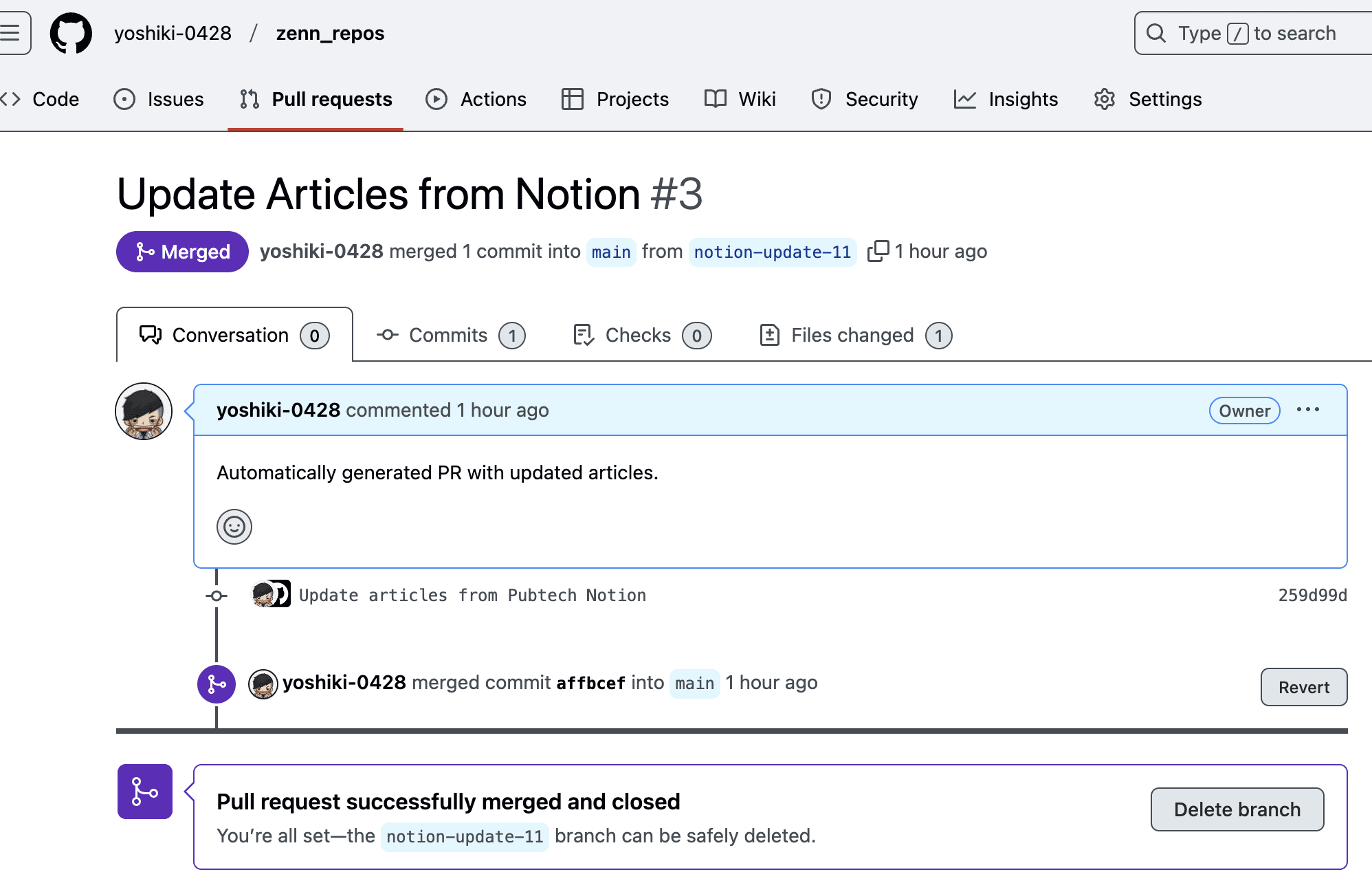The height and width of the screenshot is (894, 1372).
Task: Open the repository Settings gear
Action: (1104, 99)
